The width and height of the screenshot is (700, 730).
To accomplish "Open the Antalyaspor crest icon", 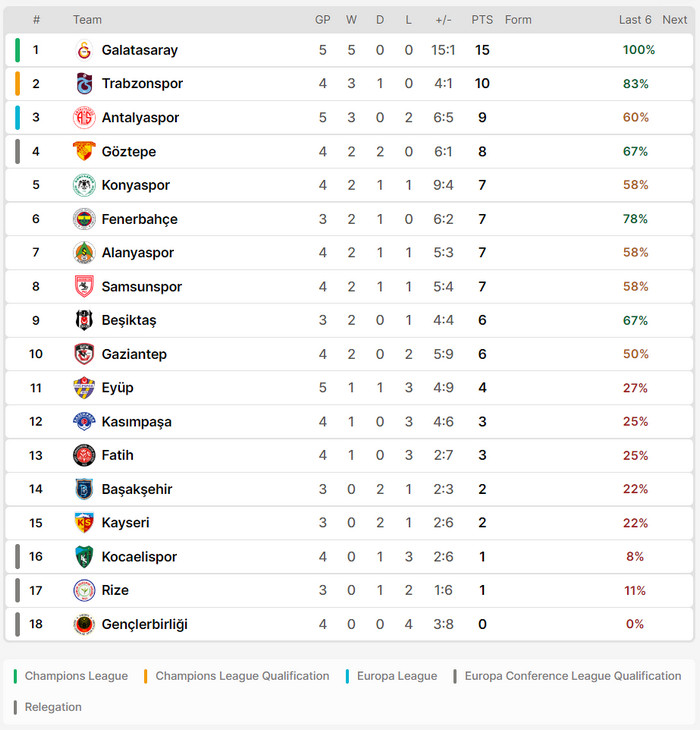I will [84, 118].
